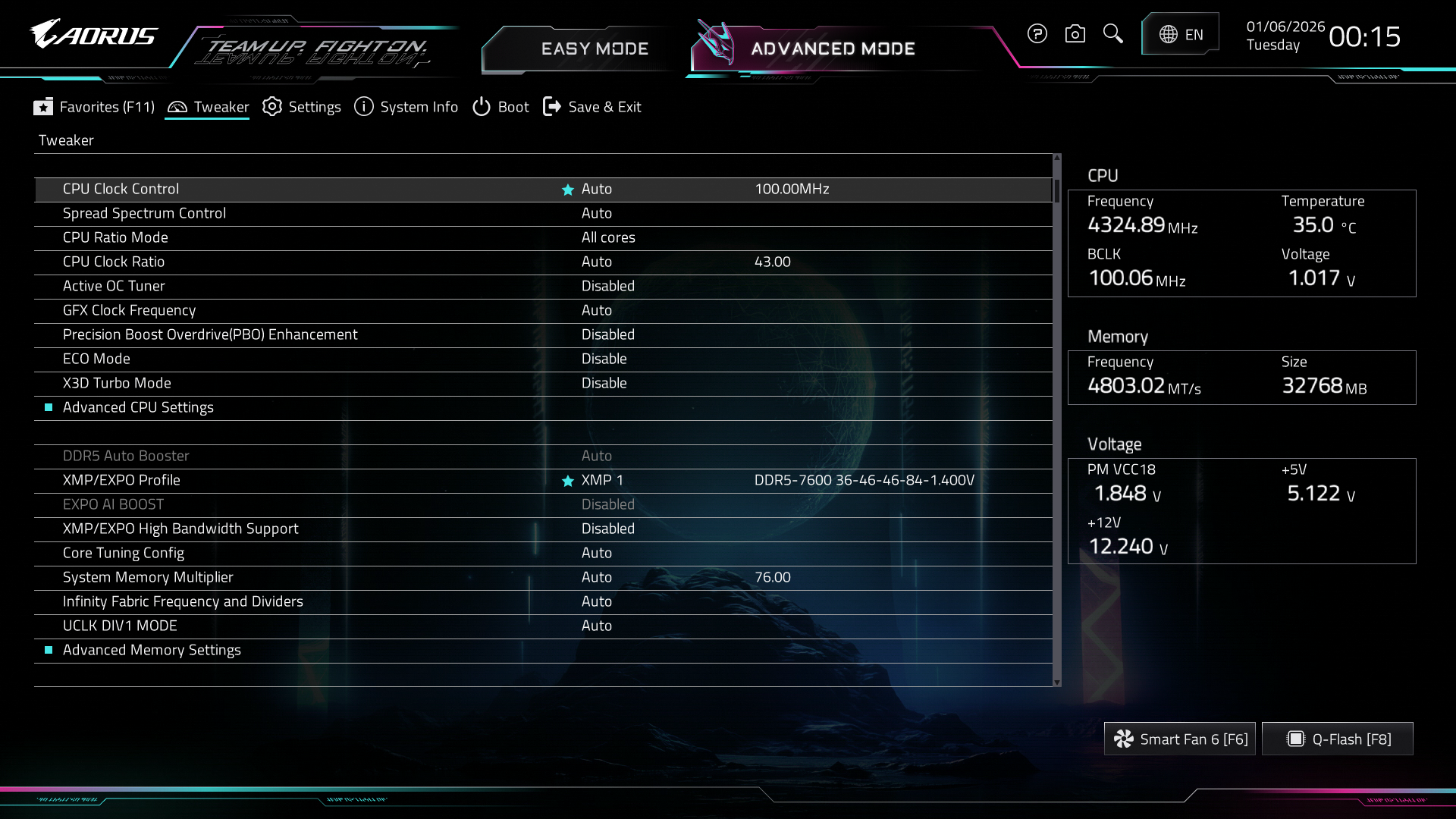Toggle Active OC Tuner Disabled value
This screenshot has height=819, width=1456.
(607, 286)
